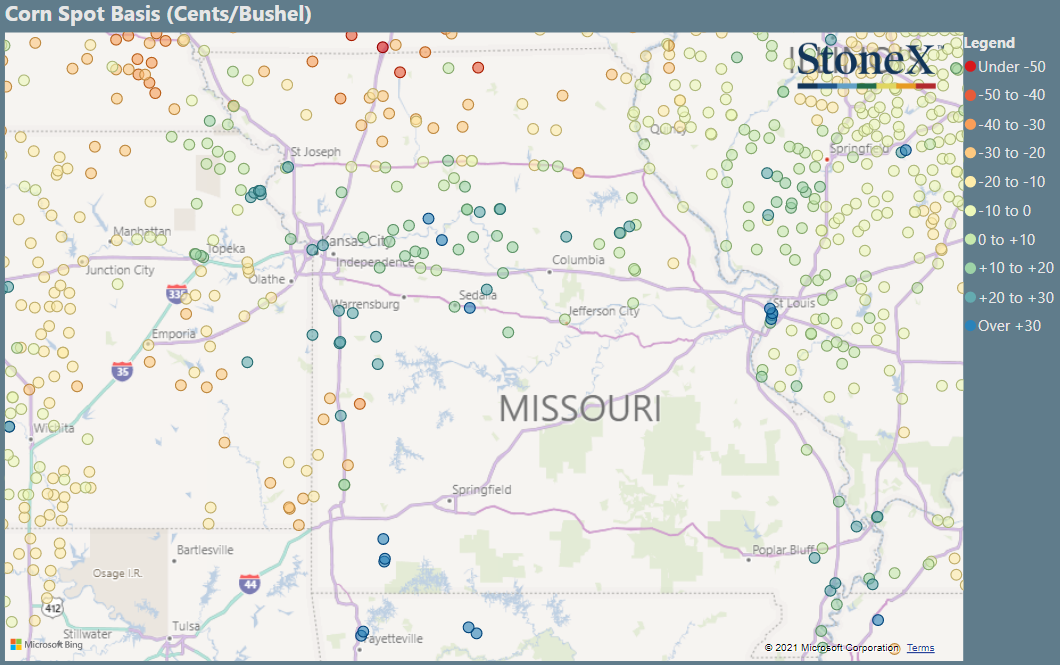Click the MISSOURI state label

580,409
